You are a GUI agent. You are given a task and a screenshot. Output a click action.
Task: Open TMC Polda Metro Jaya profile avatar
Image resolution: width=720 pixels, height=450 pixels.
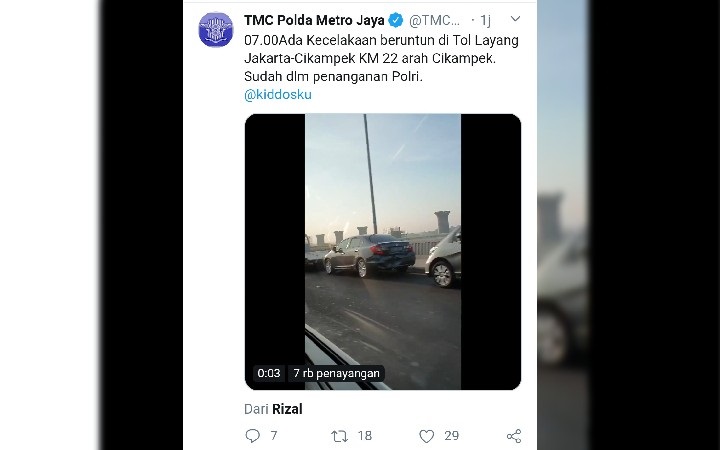point(216,29)
